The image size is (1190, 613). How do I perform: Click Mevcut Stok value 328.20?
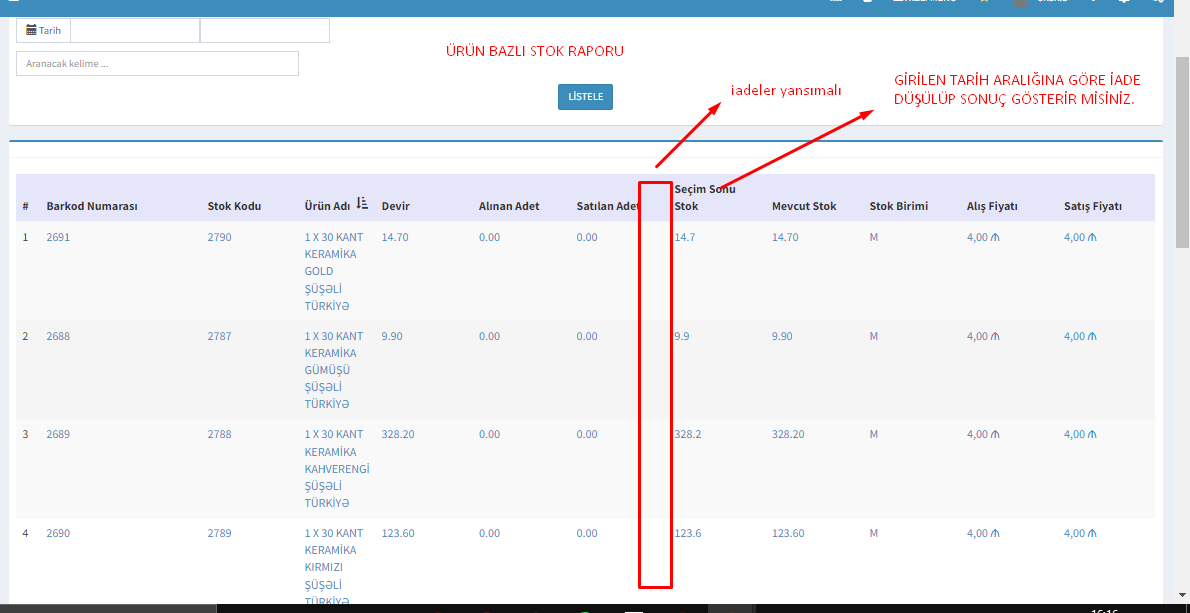[788, 434]
